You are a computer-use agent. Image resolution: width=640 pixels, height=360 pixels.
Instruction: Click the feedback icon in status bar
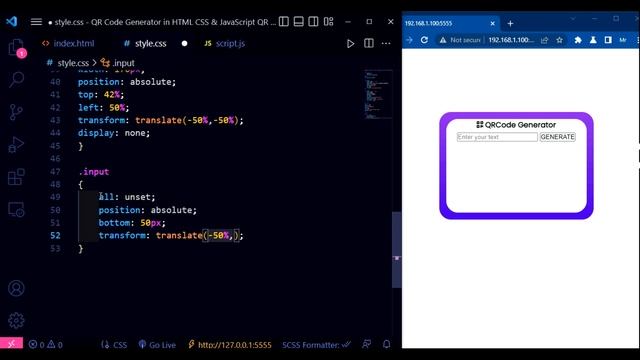click(367, 344)
